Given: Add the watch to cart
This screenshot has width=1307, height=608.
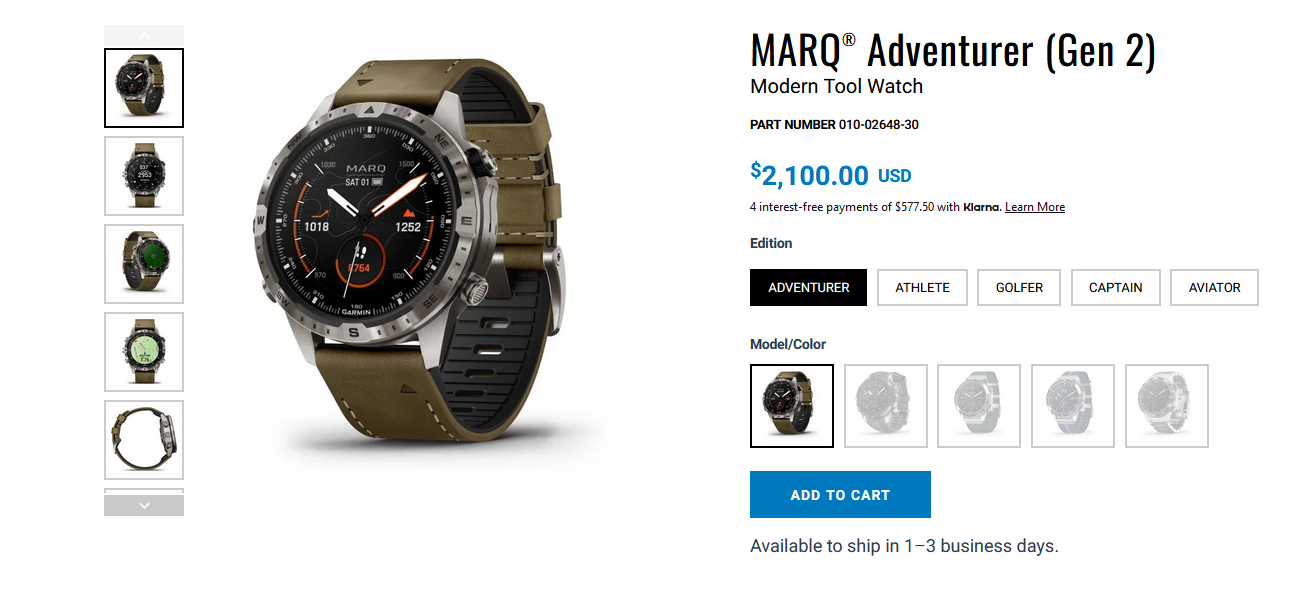Looking at the screenshot, I should (x=840, y=494).
